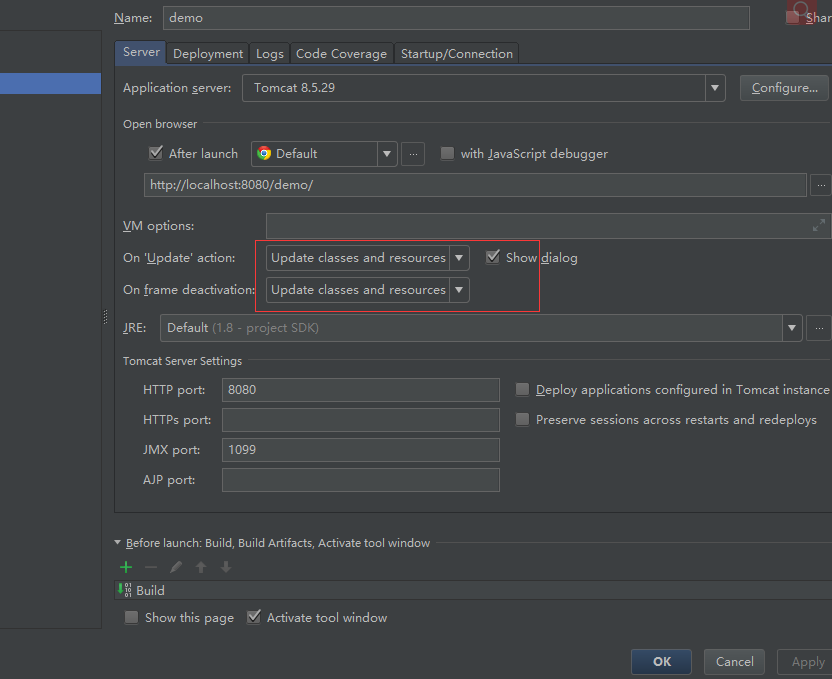Switch to the Server tab
Screen dimensions: 832x679
[141, 53]
